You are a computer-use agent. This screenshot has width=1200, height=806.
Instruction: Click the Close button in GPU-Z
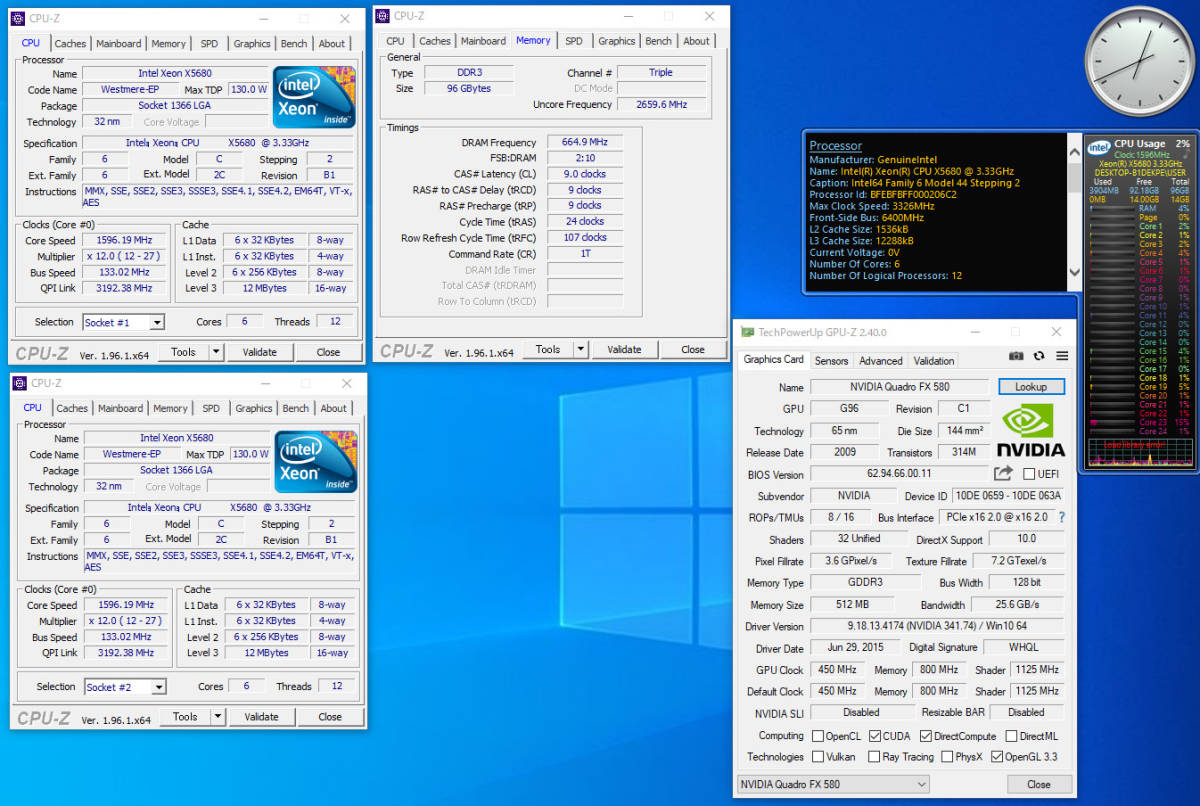pos(1039,784)
